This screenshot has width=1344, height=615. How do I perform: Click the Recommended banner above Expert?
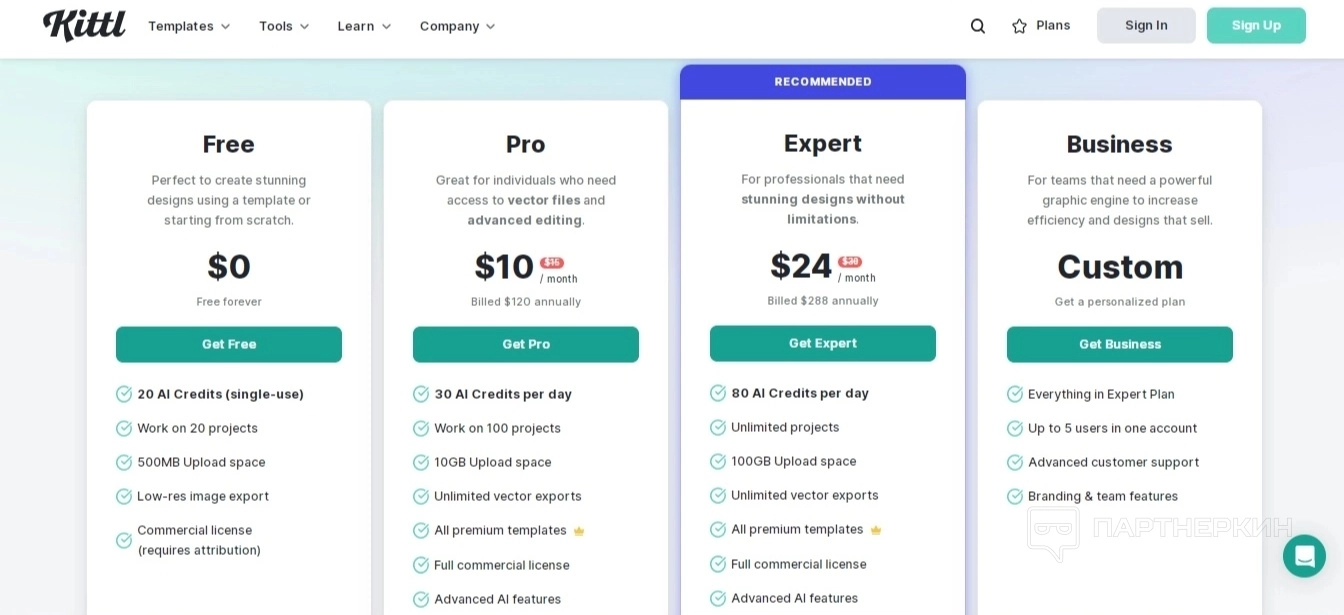tap(823, 82)
